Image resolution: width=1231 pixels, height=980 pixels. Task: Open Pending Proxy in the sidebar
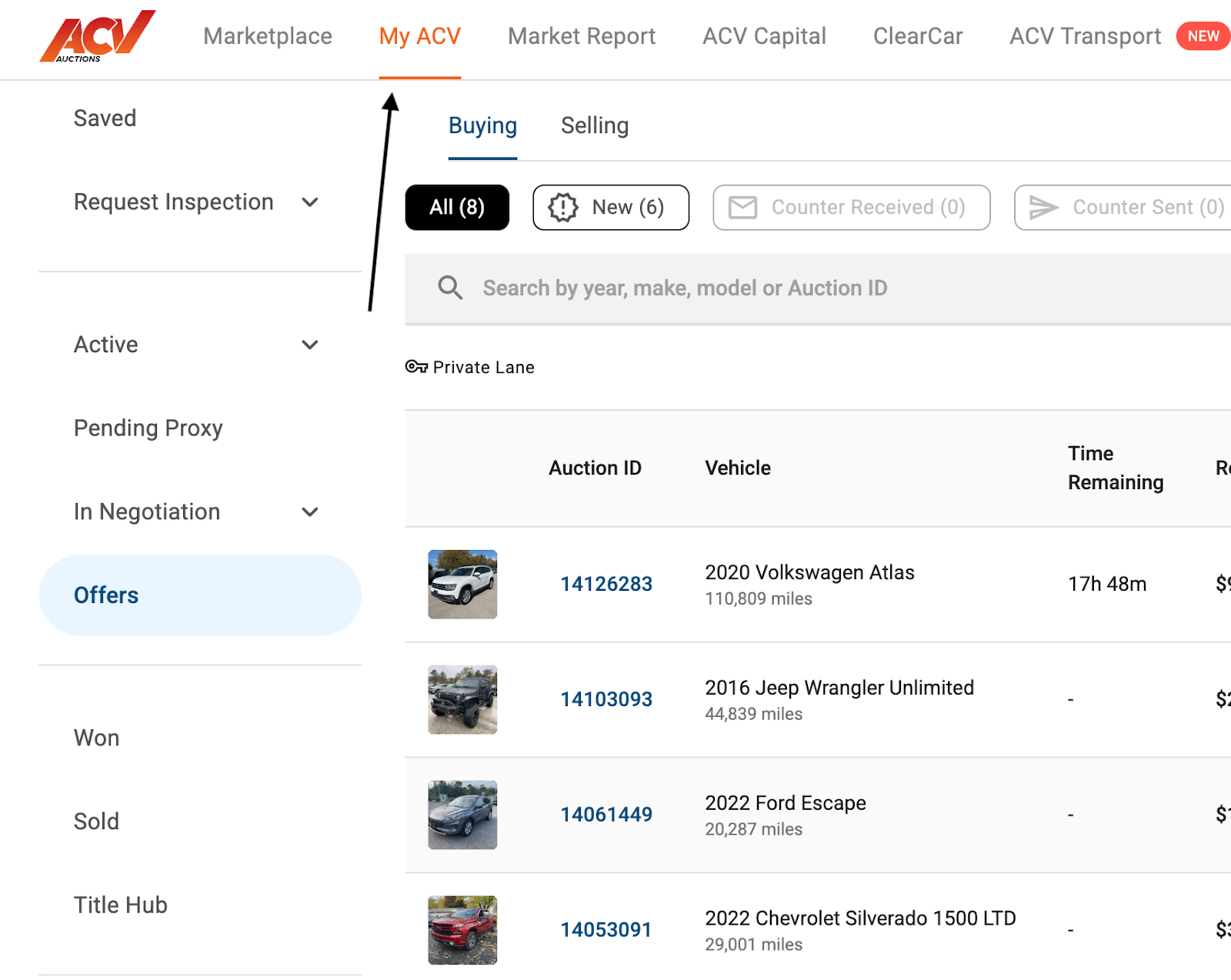coord(148,428)
